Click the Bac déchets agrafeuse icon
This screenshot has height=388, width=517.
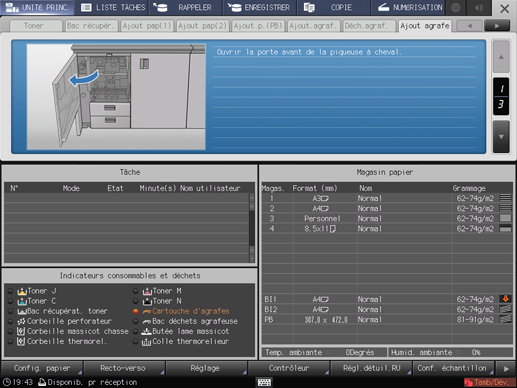click(x=147, y=322)
